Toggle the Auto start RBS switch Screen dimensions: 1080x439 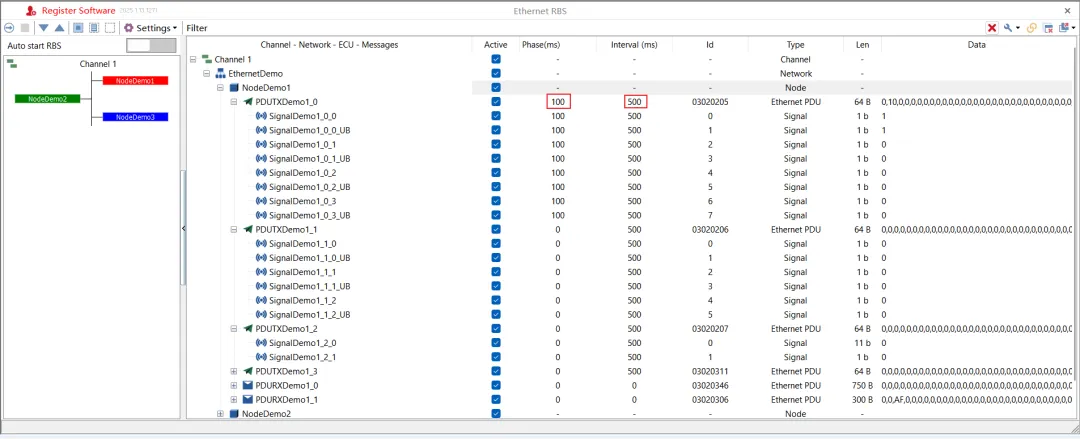(x=151, y=45)
